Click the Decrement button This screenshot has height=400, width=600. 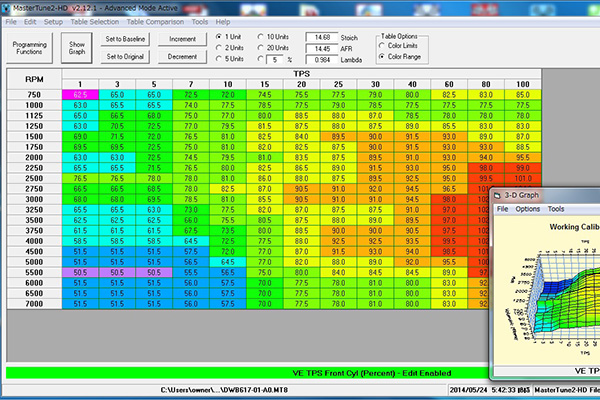pos(183,56)
